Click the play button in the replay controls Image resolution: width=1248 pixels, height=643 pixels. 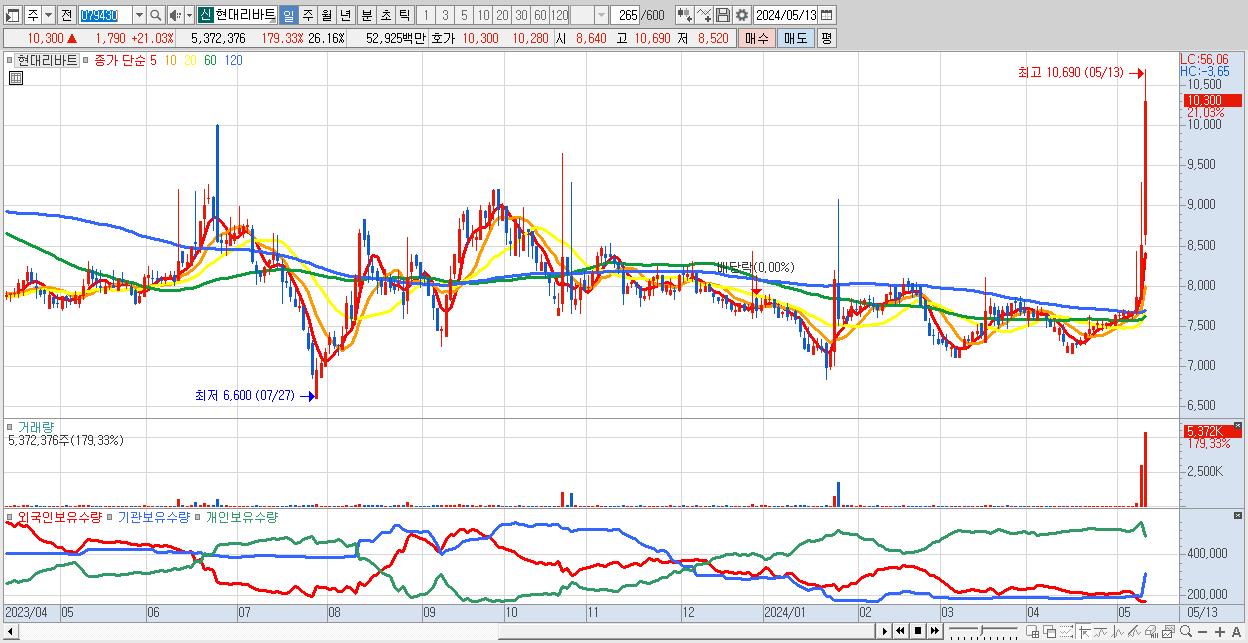pyautogui.click(x=885, y=631)
